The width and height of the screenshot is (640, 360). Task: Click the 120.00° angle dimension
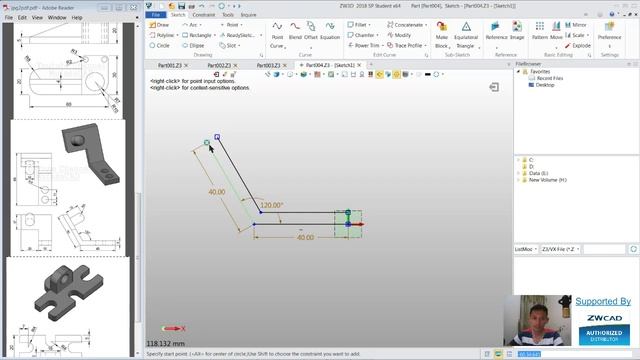click(x=271, y=205)
